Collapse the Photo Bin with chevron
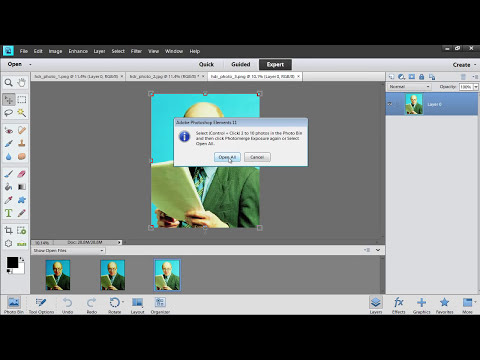 (378, 250)
